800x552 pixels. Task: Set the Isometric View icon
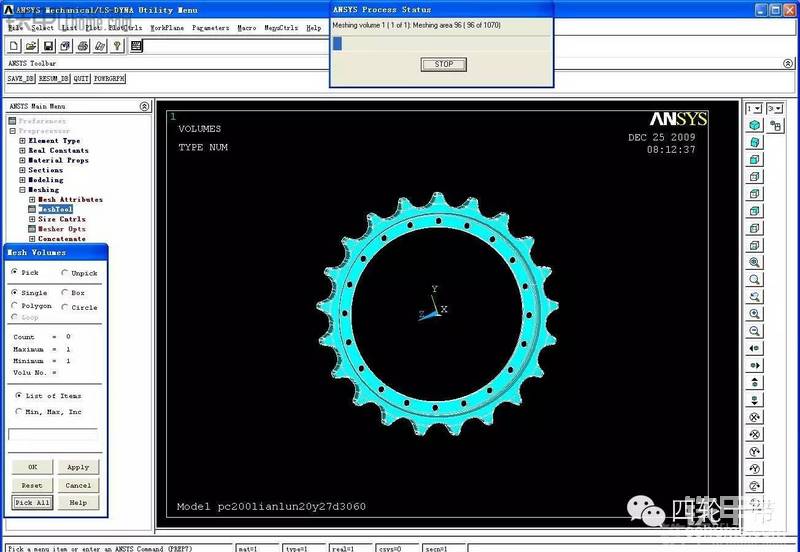tap(755, 125)
